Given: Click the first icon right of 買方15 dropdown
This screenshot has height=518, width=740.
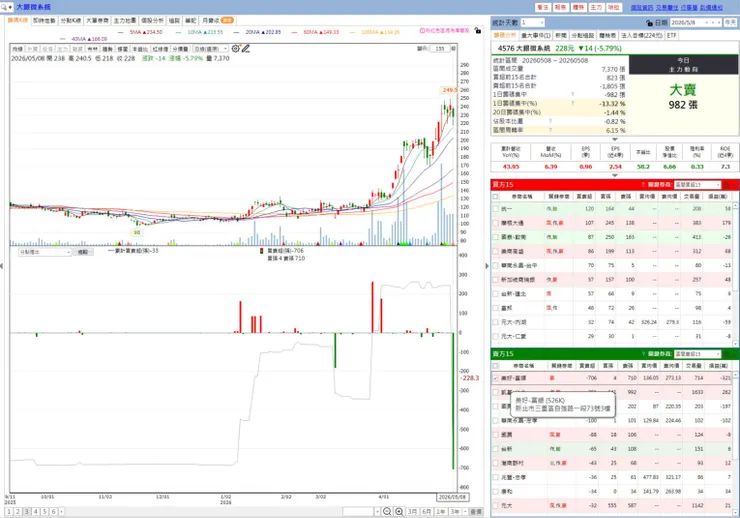Looking at the screenshot, I should (x=727, y=184).
